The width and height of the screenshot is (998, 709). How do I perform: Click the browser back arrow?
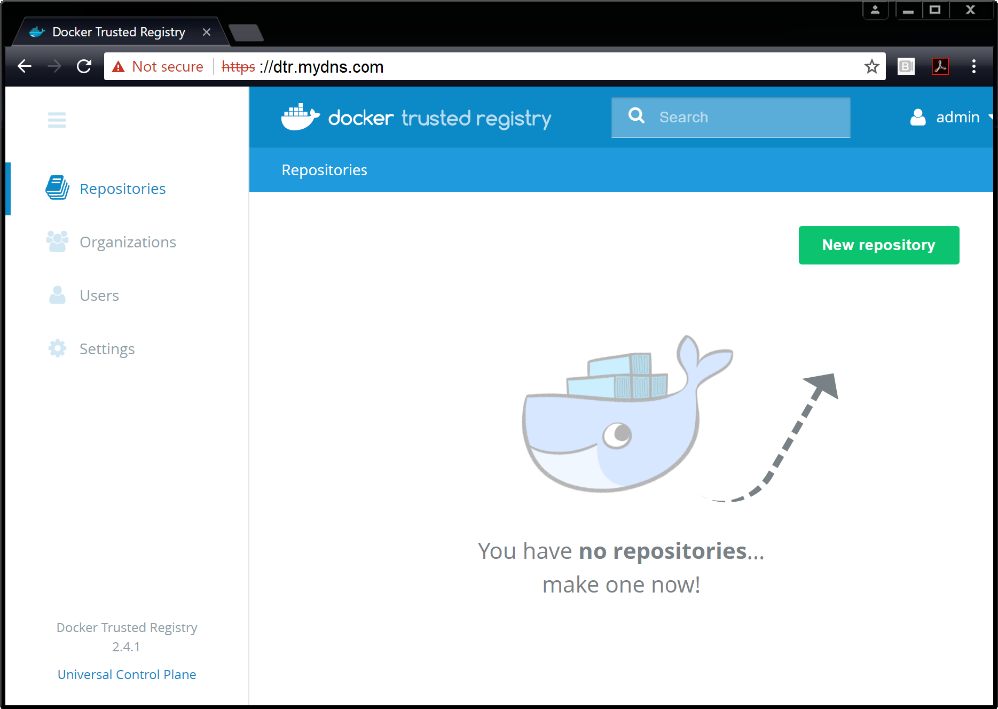[25, 66]
